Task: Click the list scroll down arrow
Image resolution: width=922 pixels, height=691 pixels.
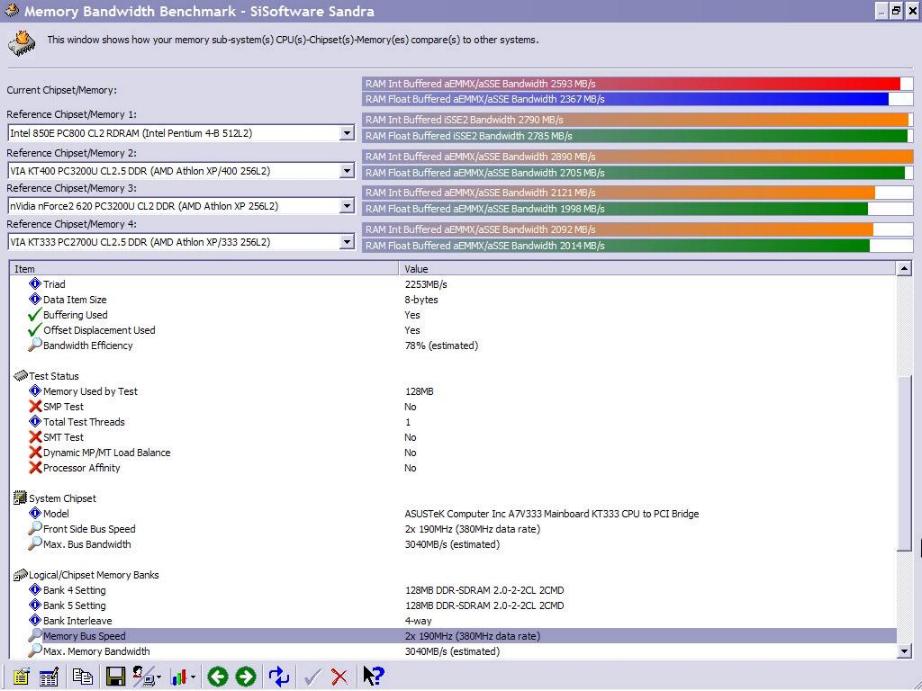Action: coord(904,651)
